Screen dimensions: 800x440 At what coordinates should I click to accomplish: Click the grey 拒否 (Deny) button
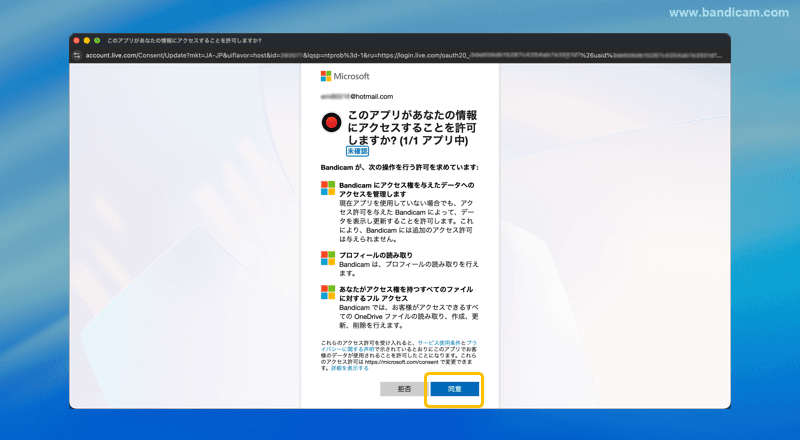point(404,389)
